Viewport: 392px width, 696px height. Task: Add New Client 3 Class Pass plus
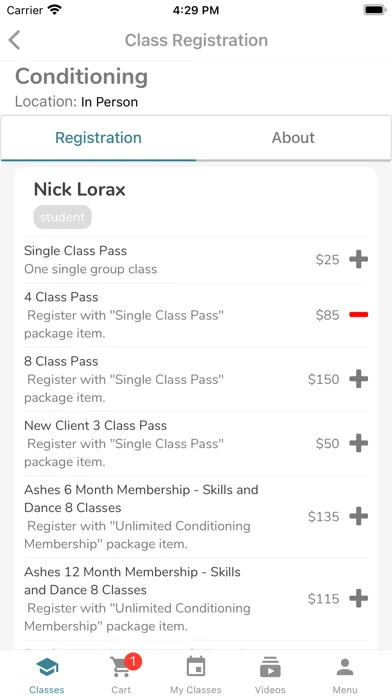coord(358,443)
